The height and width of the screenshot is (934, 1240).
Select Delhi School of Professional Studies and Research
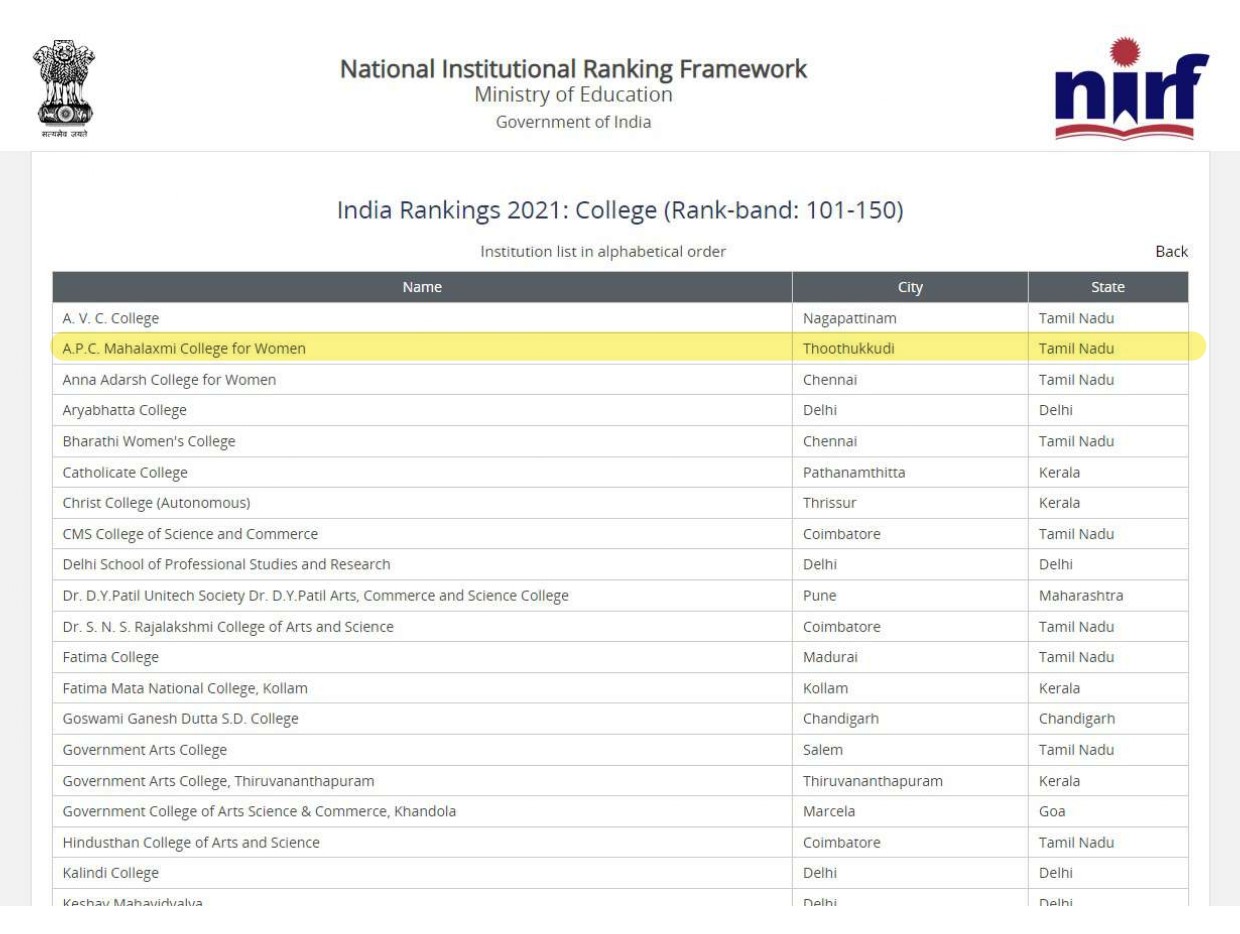[227, 565]
